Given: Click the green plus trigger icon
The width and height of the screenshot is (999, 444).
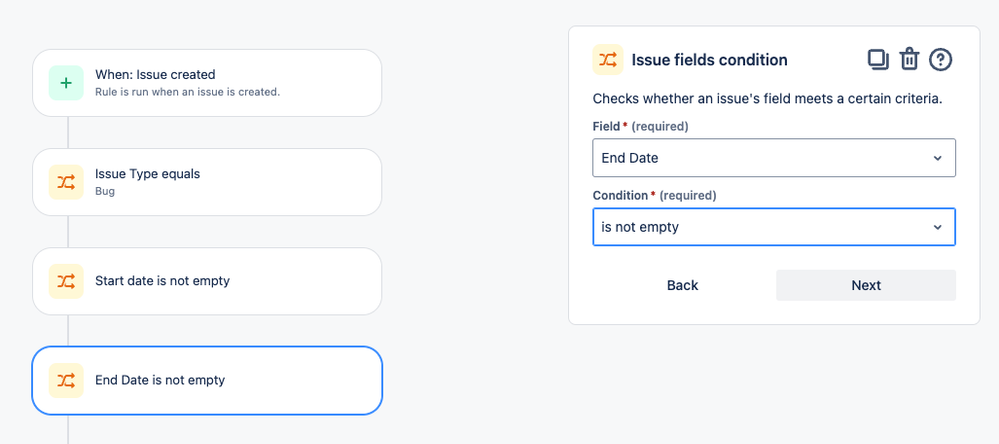Looking at the screenshot, I should (66, 82).
